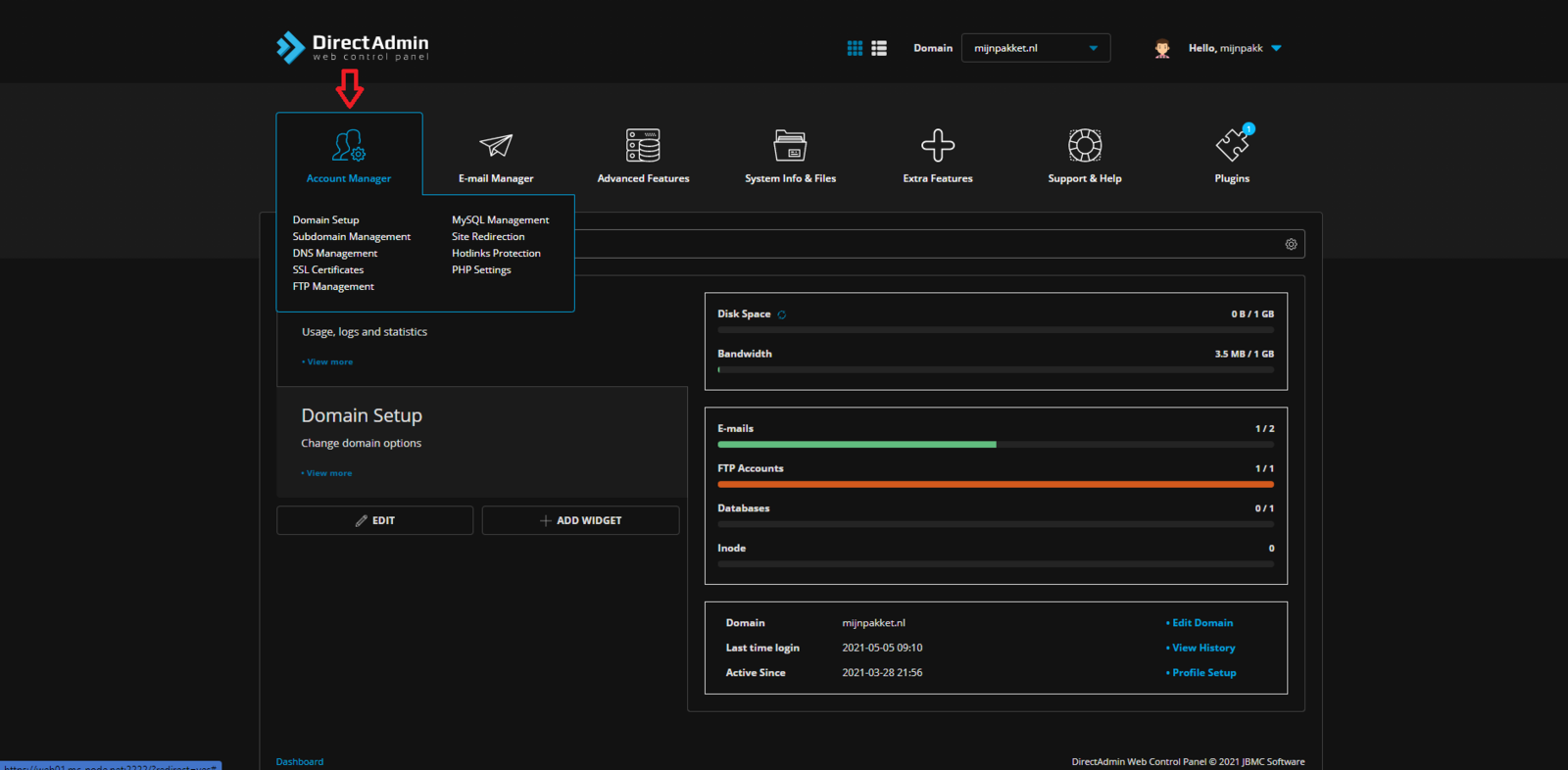Open System Info & Files folder icon
This screenshot has width=1568, height=770.
[x=790, y=145]
